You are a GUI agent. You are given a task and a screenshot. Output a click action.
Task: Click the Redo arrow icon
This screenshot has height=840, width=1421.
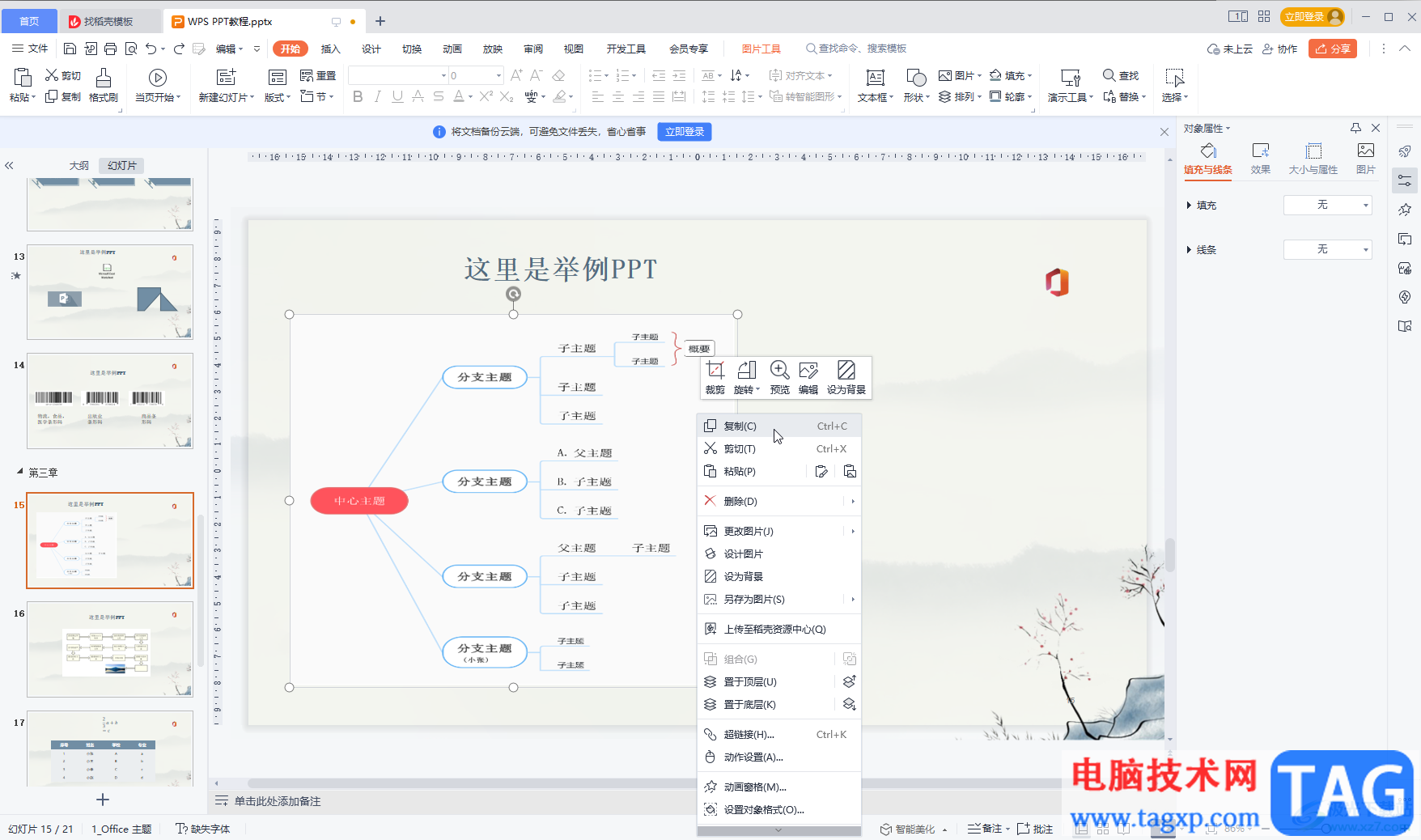179,49
